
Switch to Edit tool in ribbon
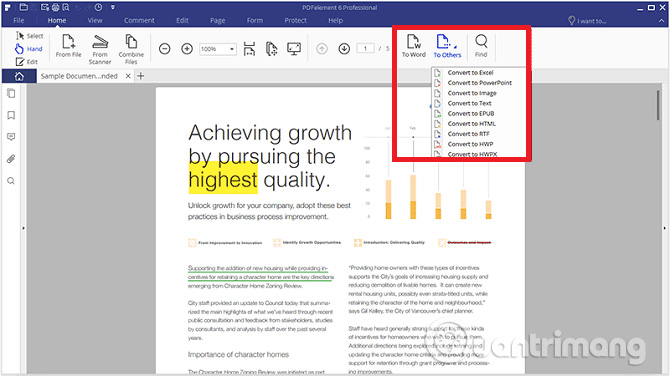(x=27, y=62)
